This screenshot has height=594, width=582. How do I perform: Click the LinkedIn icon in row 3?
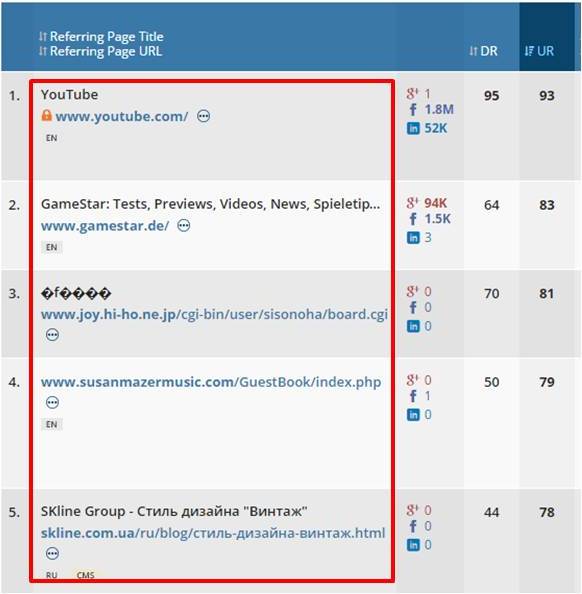point(413,326)
